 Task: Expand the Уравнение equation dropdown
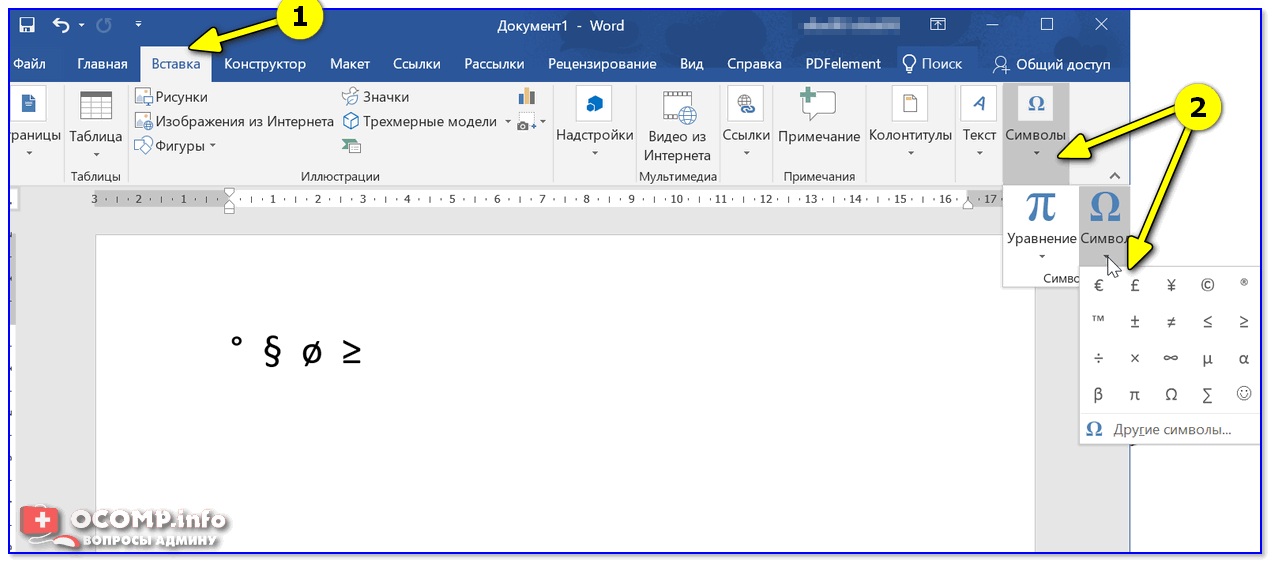pos(1041,257)
